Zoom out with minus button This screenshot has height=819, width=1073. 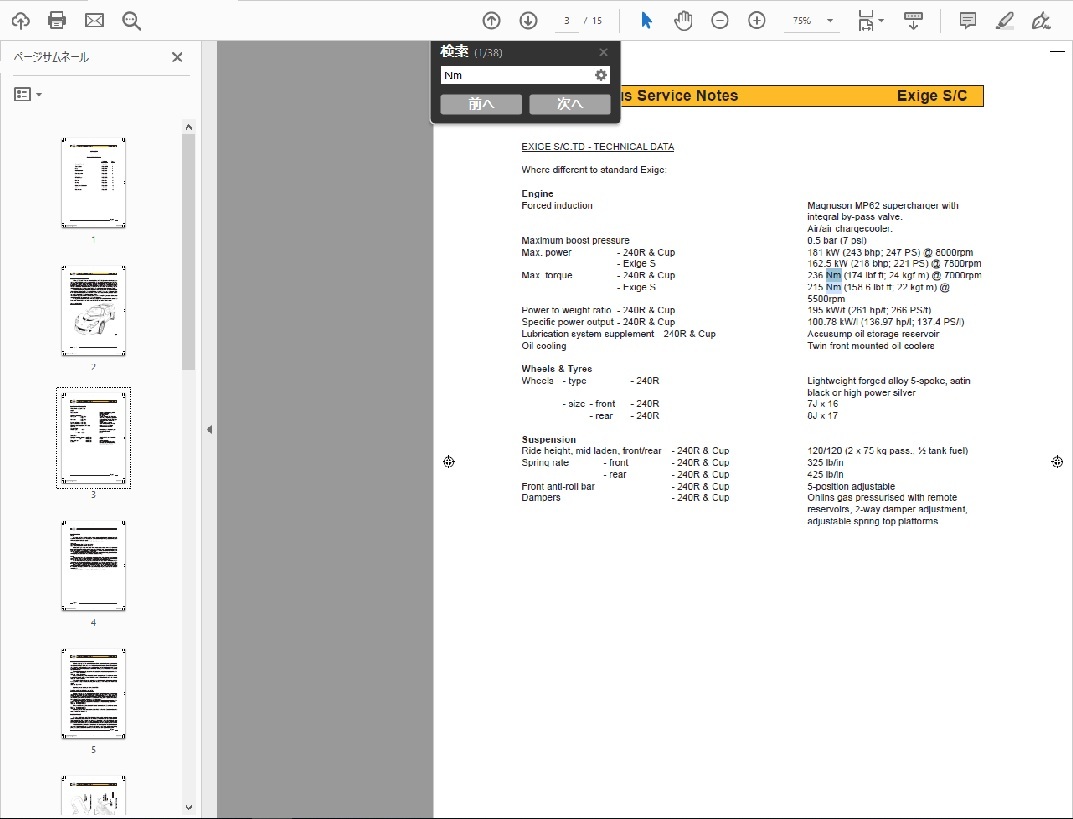pos(720,20)
